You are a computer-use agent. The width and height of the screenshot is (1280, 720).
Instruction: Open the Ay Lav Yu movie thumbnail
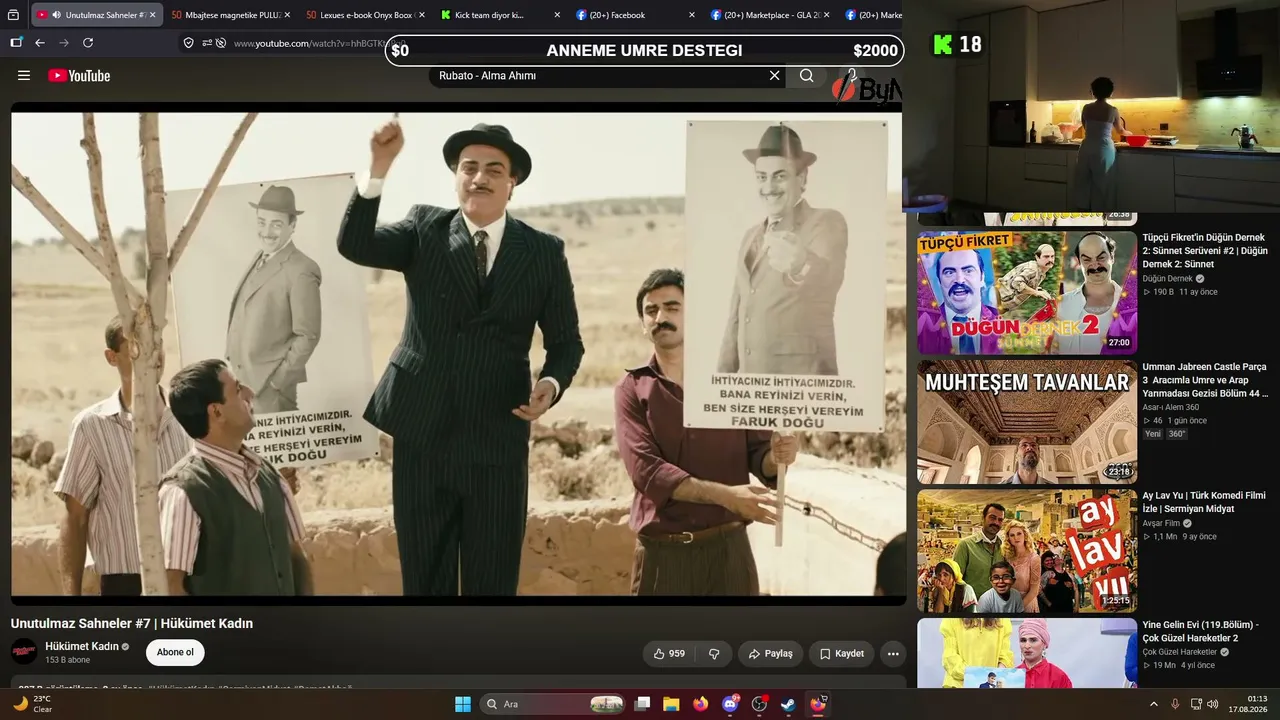pyautogui.click(x=1027, y=551)
